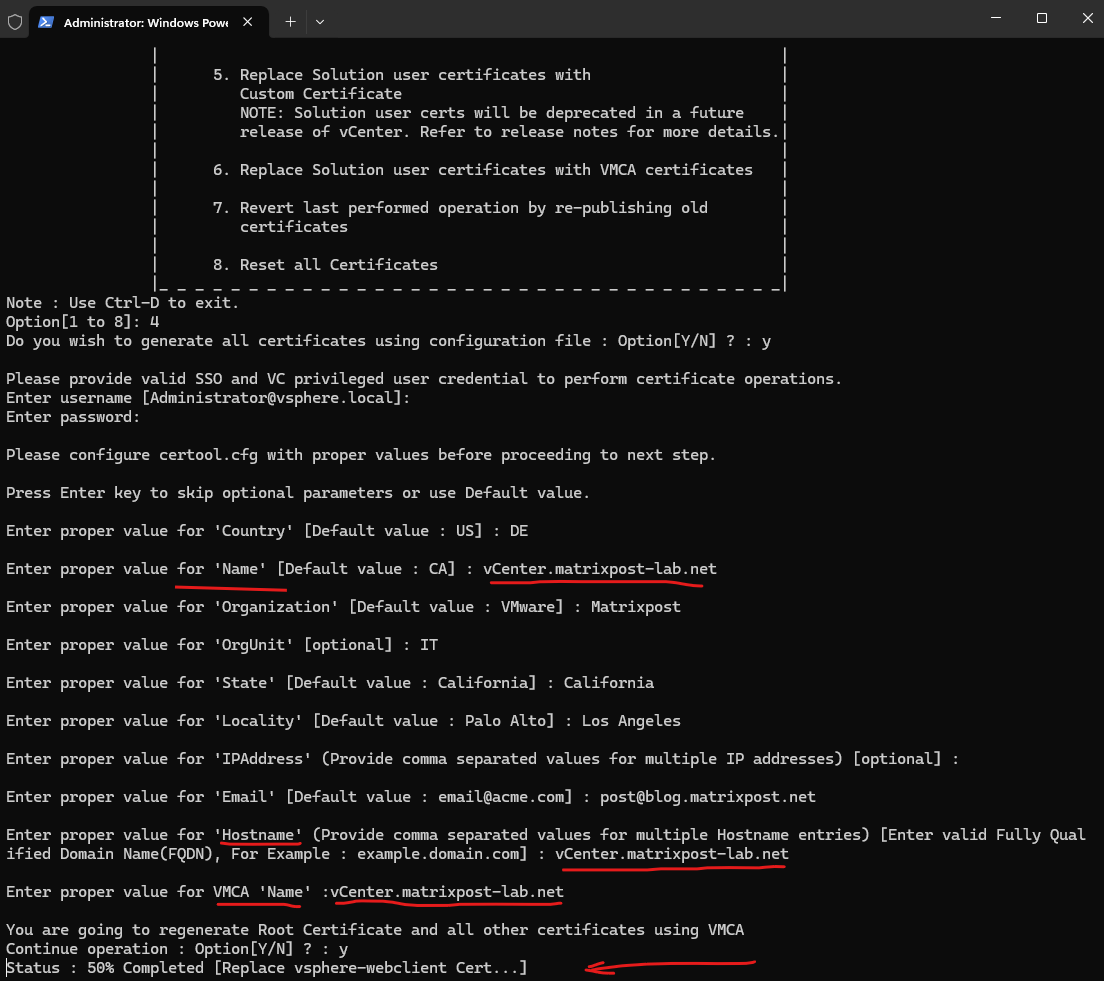1104x981 pixels.
Task: Open the new tab profile dropdown
Action: [x=320, y=22]
